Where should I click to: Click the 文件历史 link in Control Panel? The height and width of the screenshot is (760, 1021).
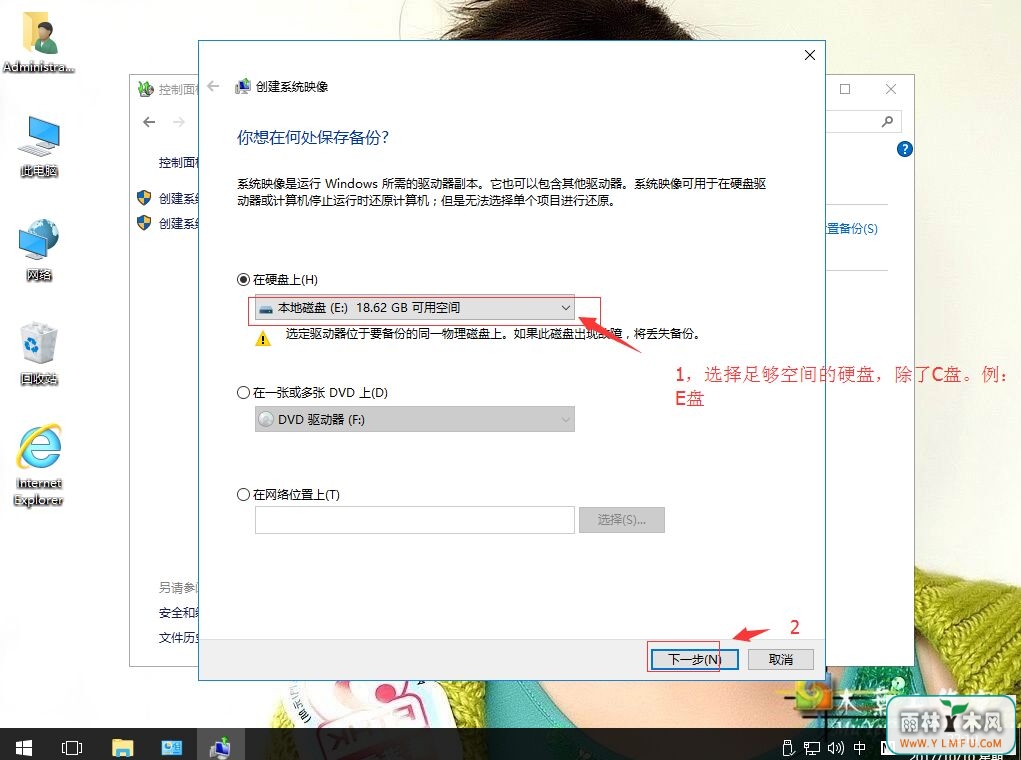click(178, 637)
